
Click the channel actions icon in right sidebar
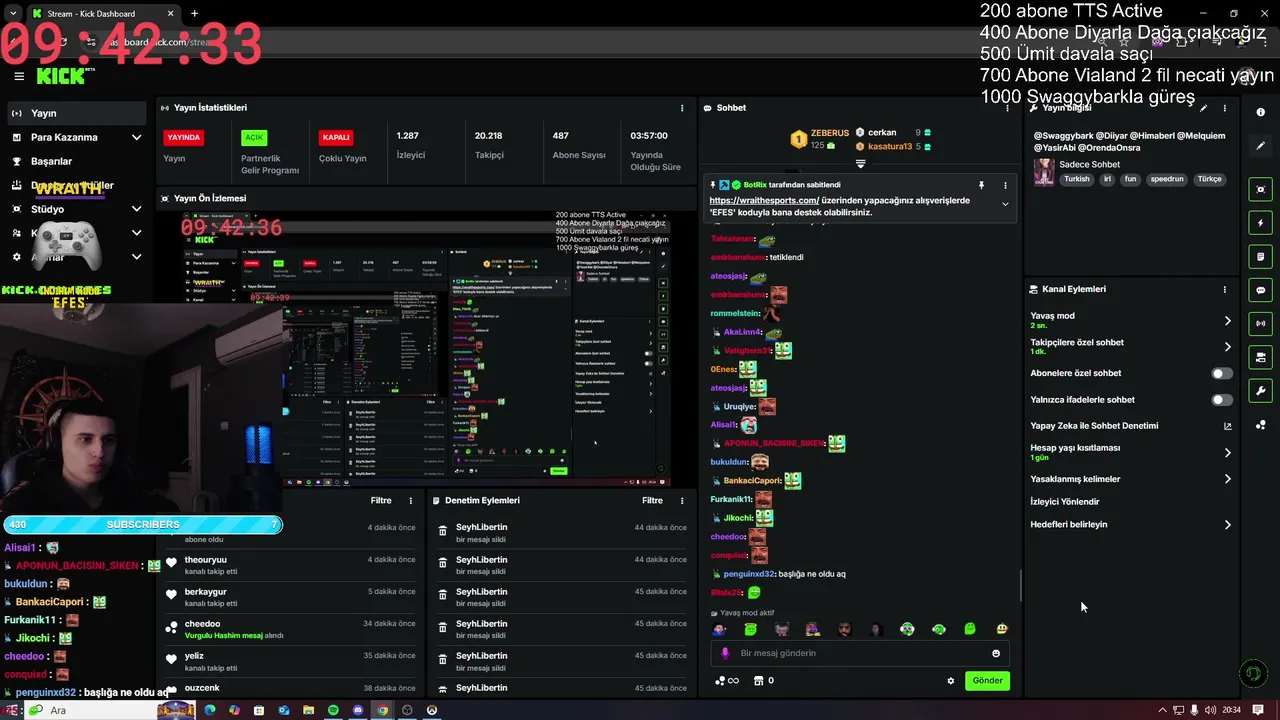click(x=1261, y=357)
